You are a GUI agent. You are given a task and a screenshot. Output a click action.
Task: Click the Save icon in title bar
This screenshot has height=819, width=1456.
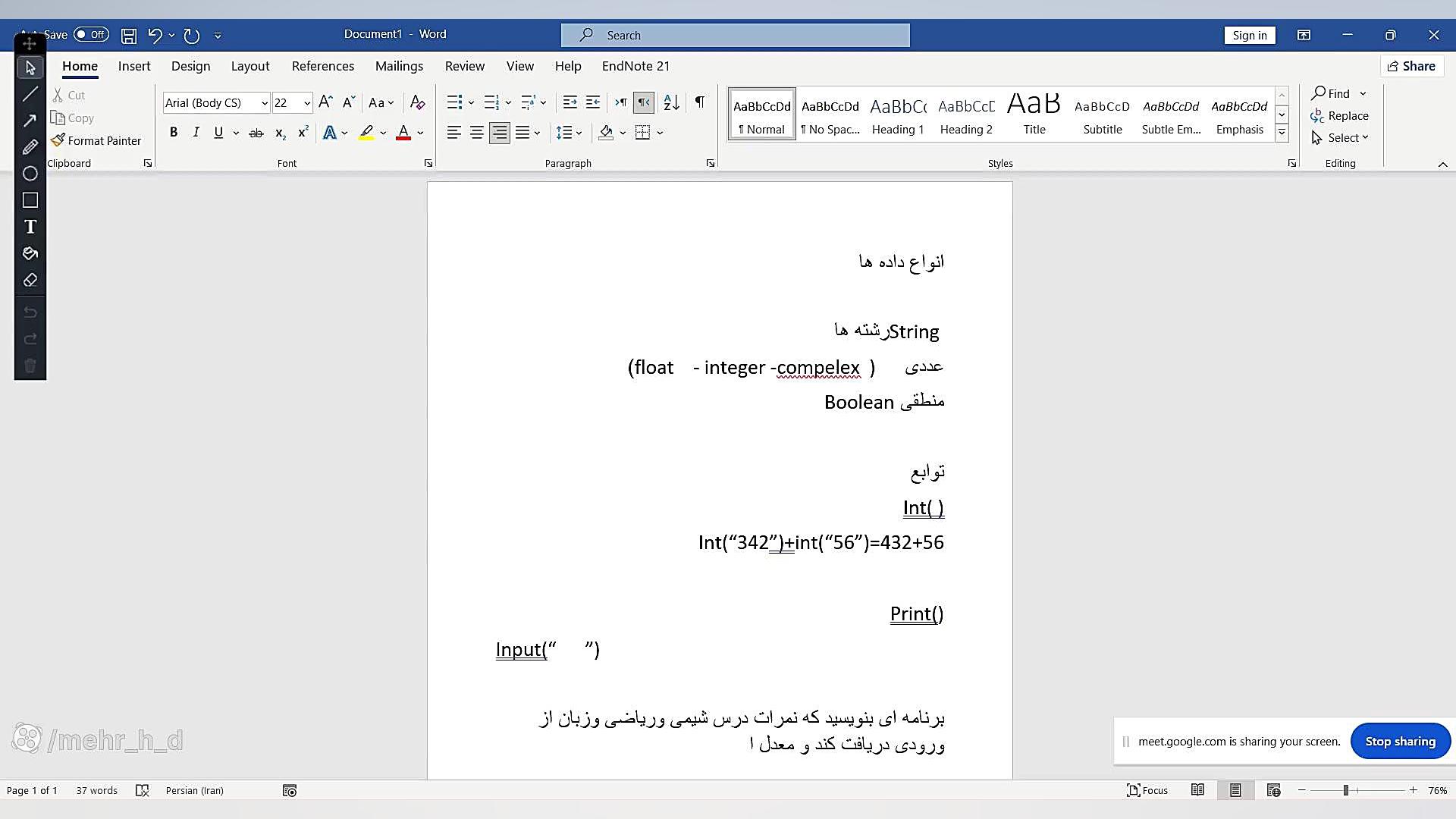(x=129, y=35)
